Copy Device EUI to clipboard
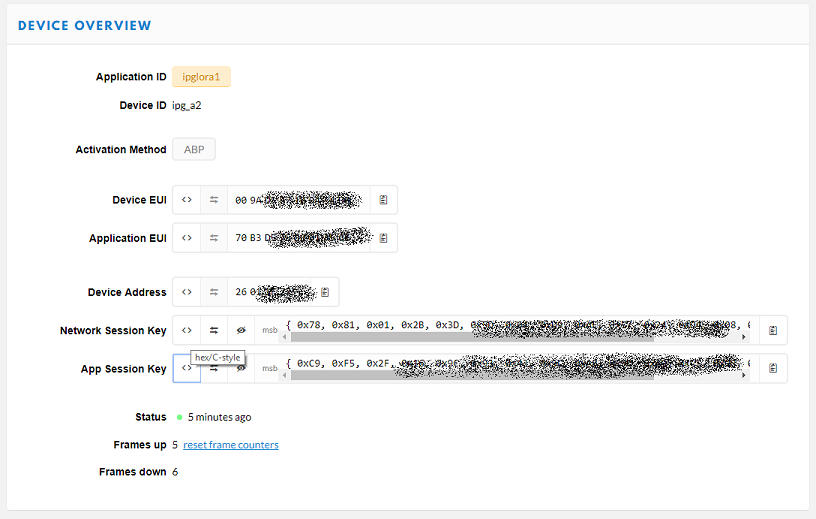Viewport: 816px width, 519px height. click(384, 200)
